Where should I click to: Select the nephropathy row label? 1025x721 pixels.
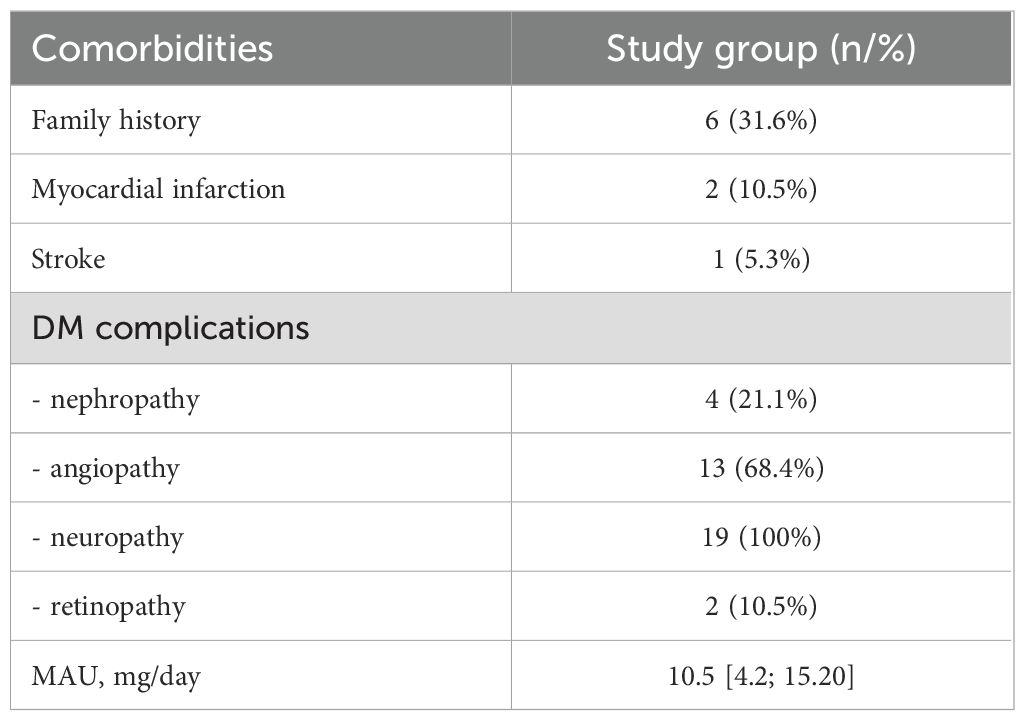coord(116,400)
